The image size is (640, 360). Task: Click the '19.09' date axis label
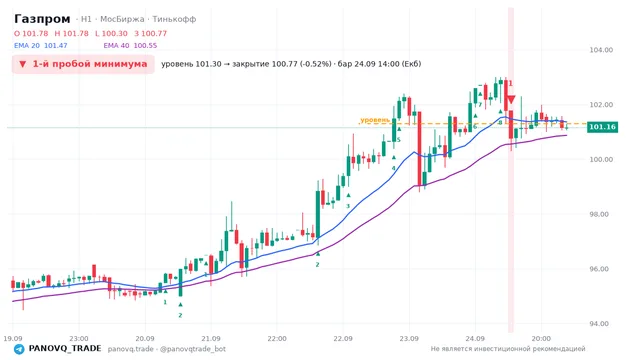[13, 338]
